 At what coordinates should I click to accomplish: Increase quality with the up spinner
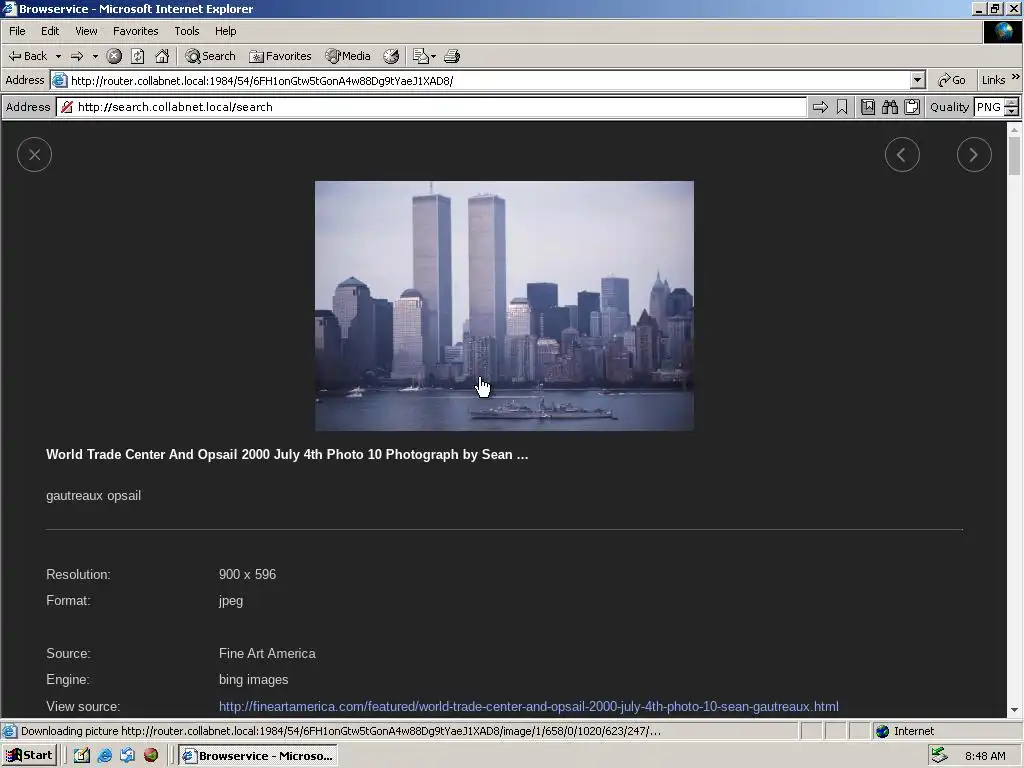[1012, 103]
